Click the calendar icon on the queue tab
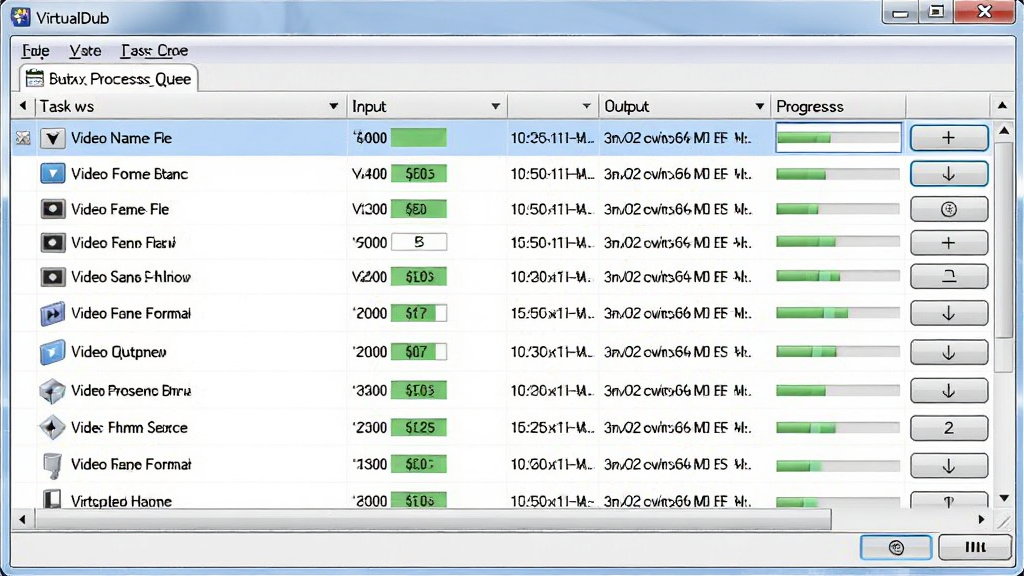Image resolution: width=1024 pixels, height=576 pixels. point(35,78)
